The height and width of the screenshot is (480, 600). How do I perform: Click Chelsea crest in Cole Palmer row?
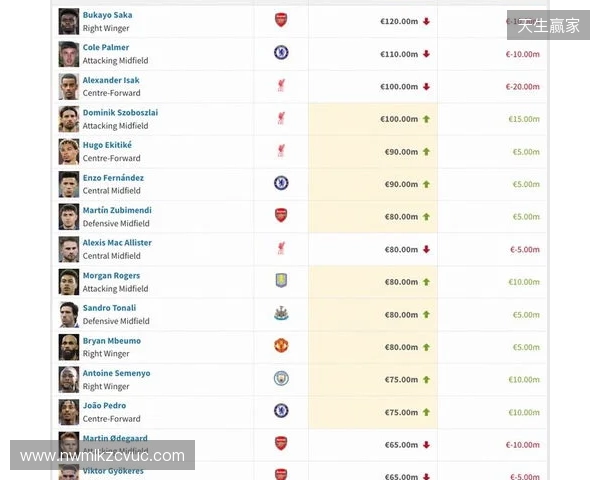click(x=281, y=53)
